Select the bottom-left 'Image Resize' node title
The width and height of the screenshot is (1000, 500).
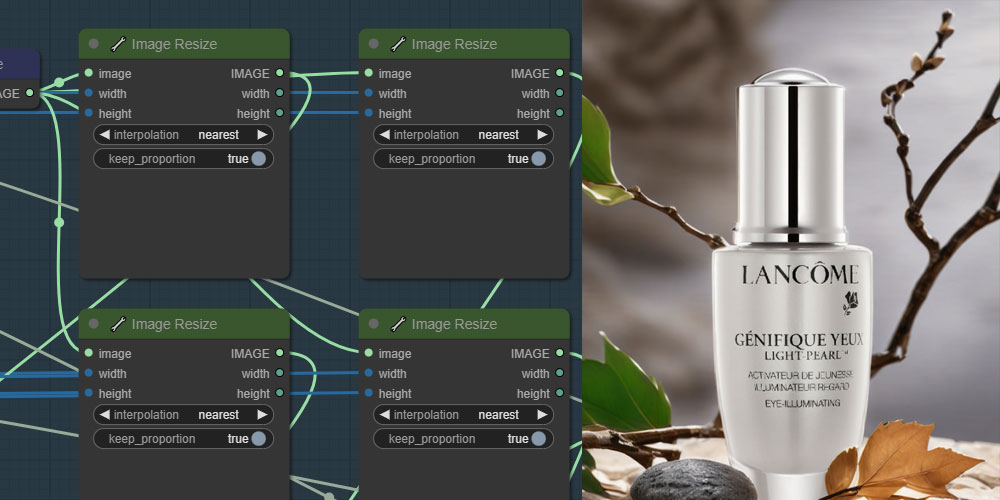(174, 324)
